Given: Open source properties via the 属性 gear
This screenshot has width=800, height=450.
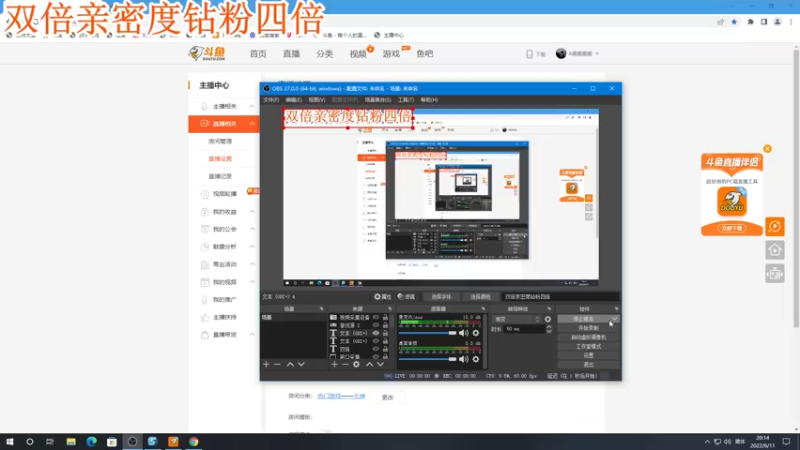Looking at the screenshot, I should coord(382,296).
